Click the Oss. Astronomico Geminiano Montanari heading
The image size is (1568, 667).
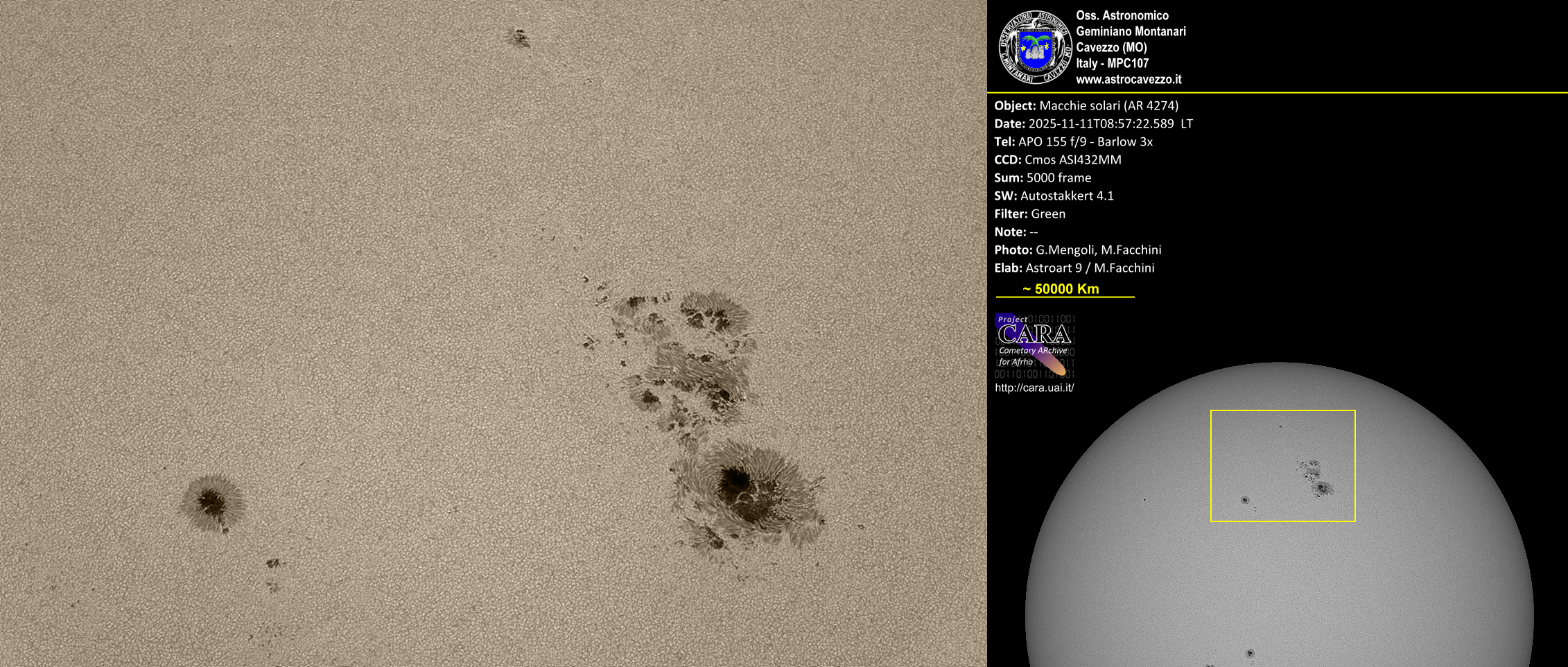pos(1130,24)
